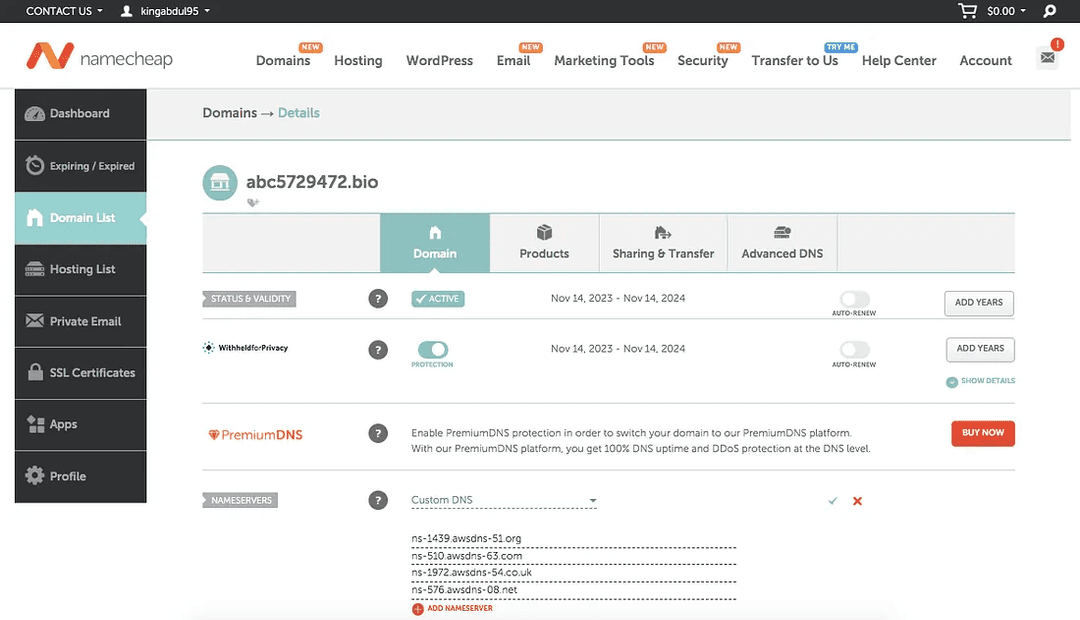This screenshot has height=620, width=1080.
Task: Confirm nameservers with green checkmark
Action: (833, 501)
